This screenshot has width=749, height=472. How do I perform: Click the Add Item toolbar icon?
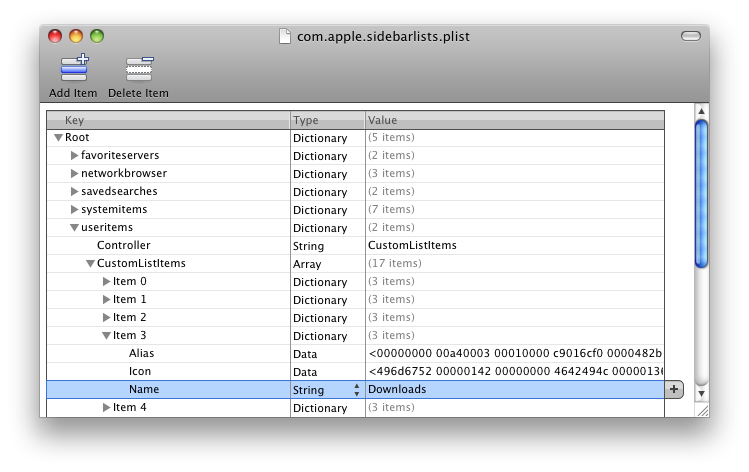pos(74,68)
